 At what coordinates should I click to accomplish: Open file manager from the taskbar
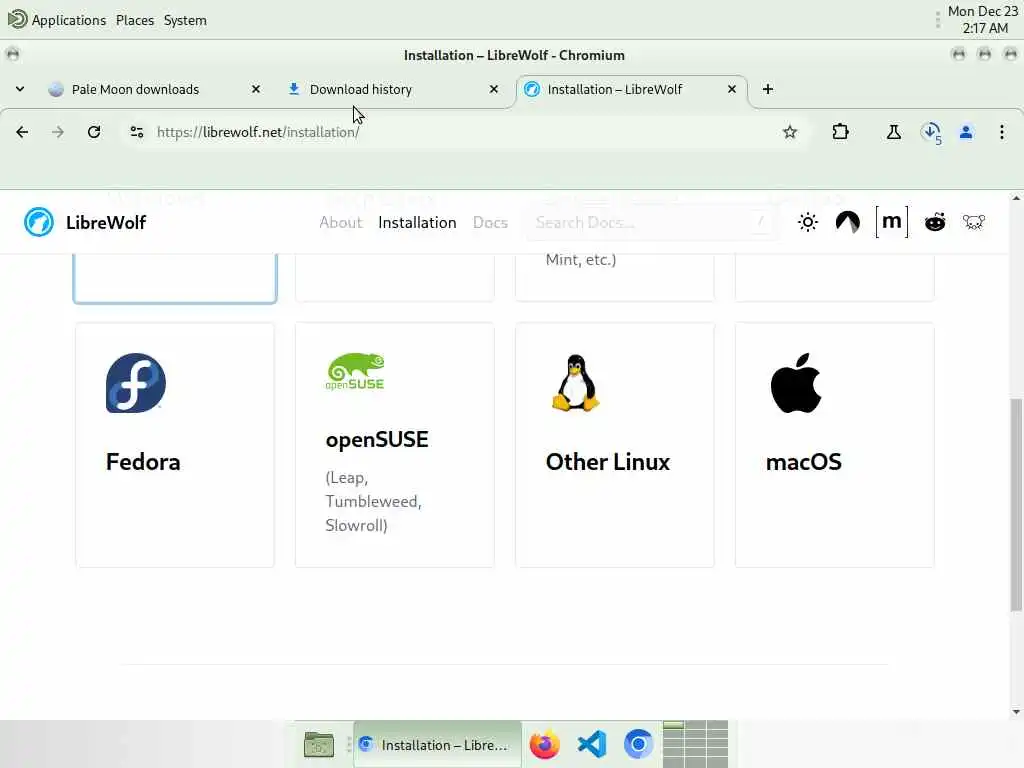pyautogui.click(x=319, y=744)
